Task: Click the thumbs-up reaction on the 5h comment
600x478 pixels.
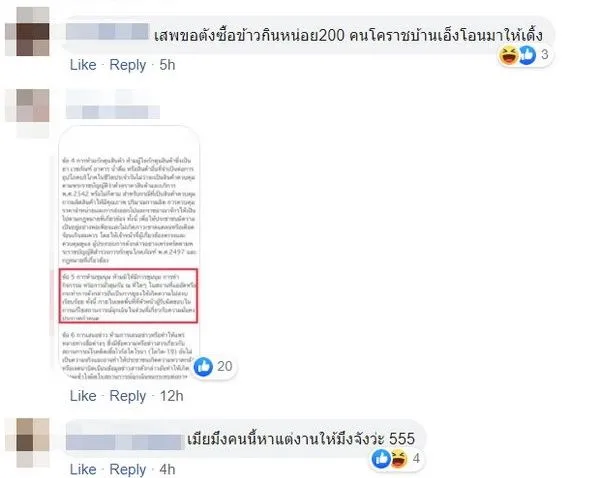Action: [x=527, y=55]
